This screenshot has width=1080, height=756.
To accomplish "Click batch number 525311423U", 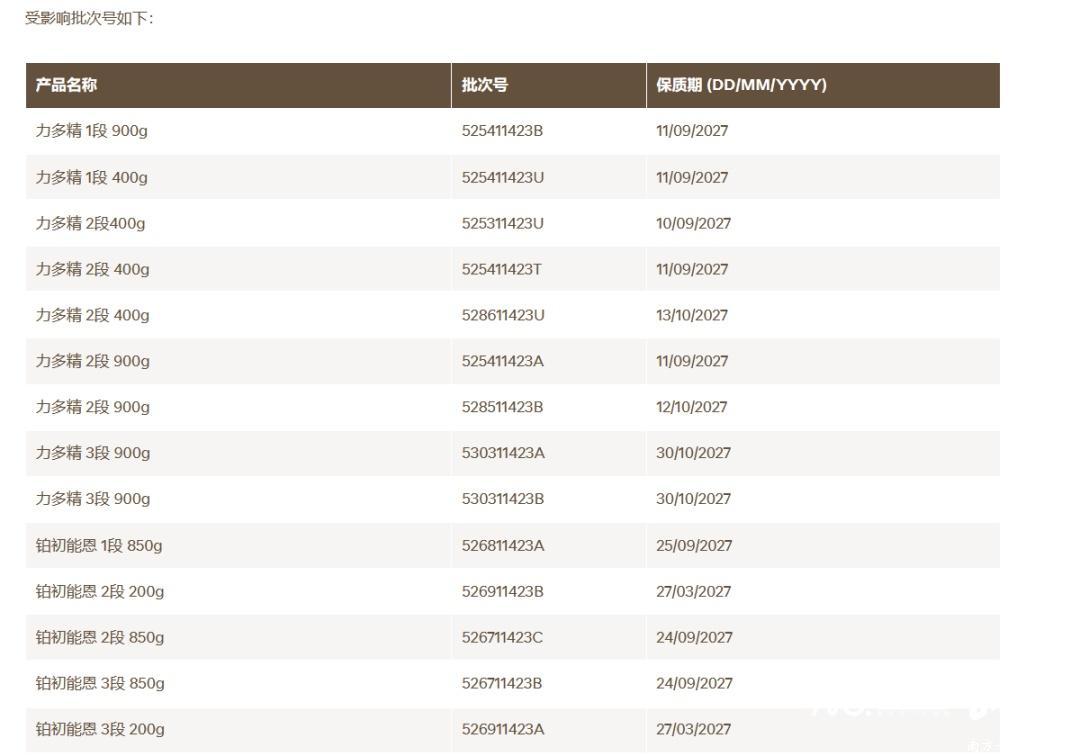I will pyautogui.click(x=503, y=223).
